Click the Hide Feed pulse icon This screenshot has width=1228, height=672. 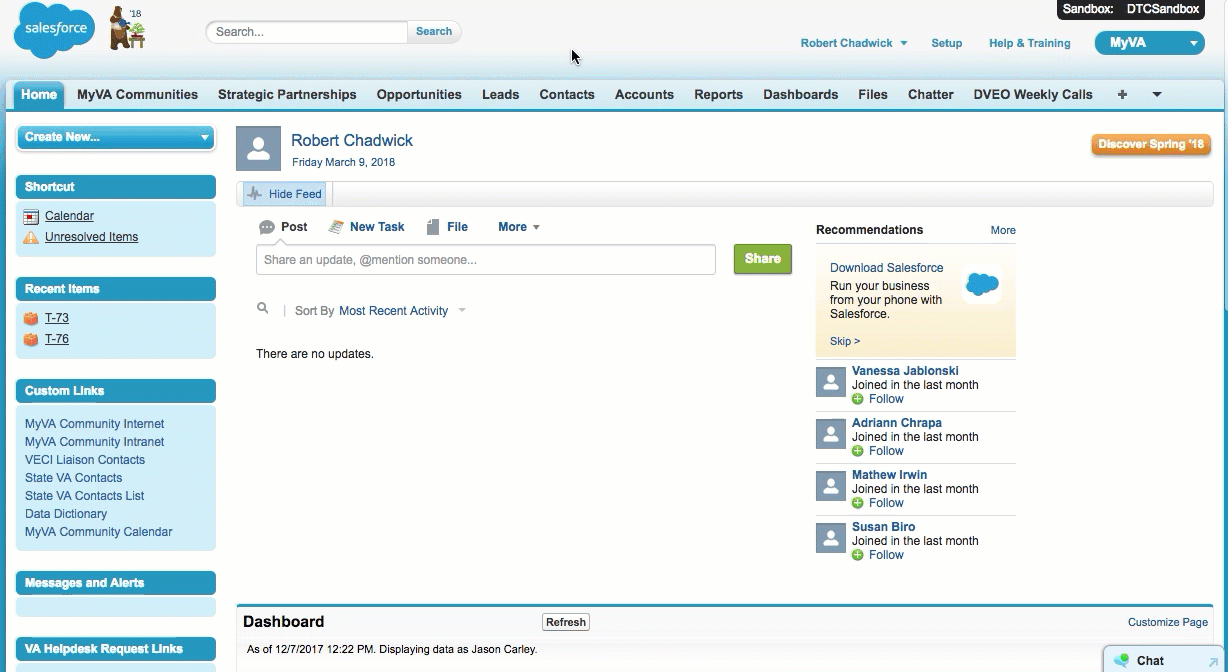tap(255, 194)
